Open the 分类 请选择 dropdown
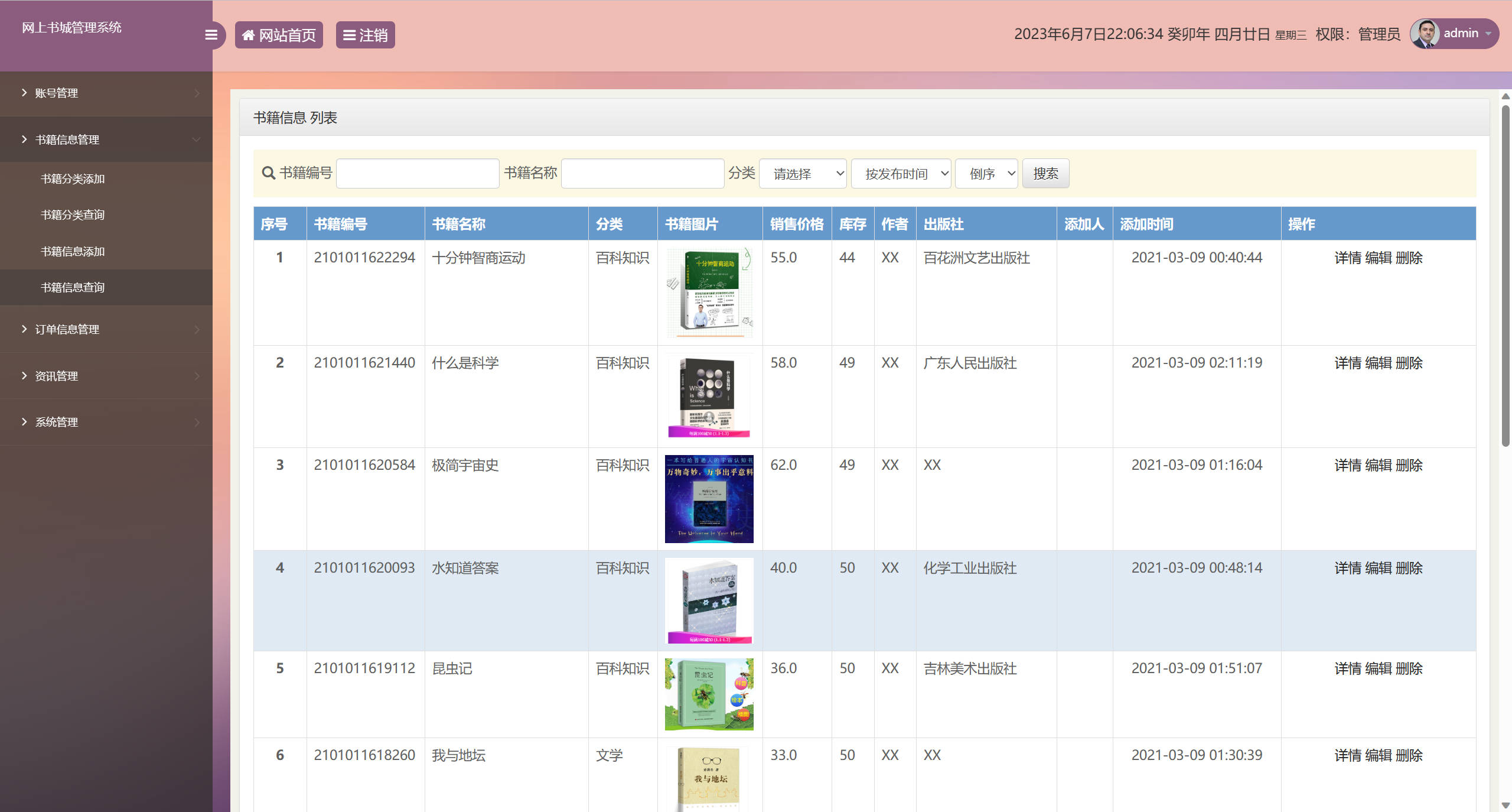The image size is (1512, 812). tap(803, 173)
